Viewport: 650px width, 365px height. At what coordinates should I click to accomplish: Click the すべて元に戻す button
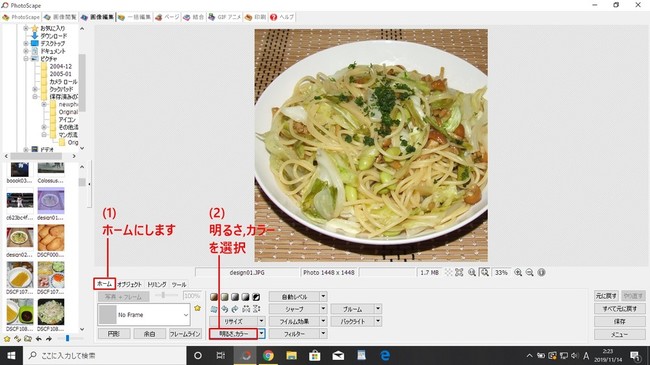[x=620, y=309]
